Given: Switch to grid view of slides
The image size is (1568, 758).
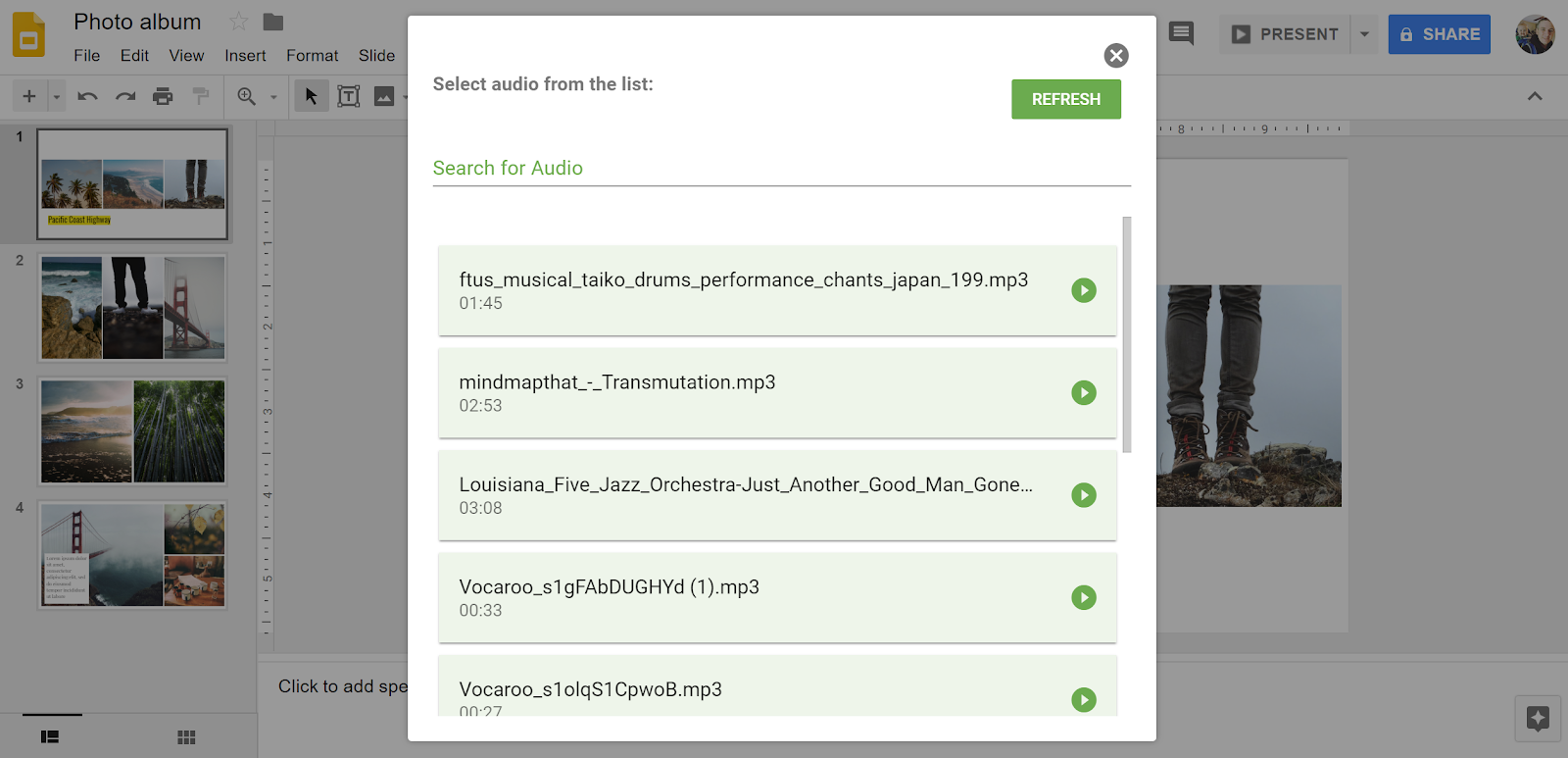Looking at the screenshot, I should [186, 737].
